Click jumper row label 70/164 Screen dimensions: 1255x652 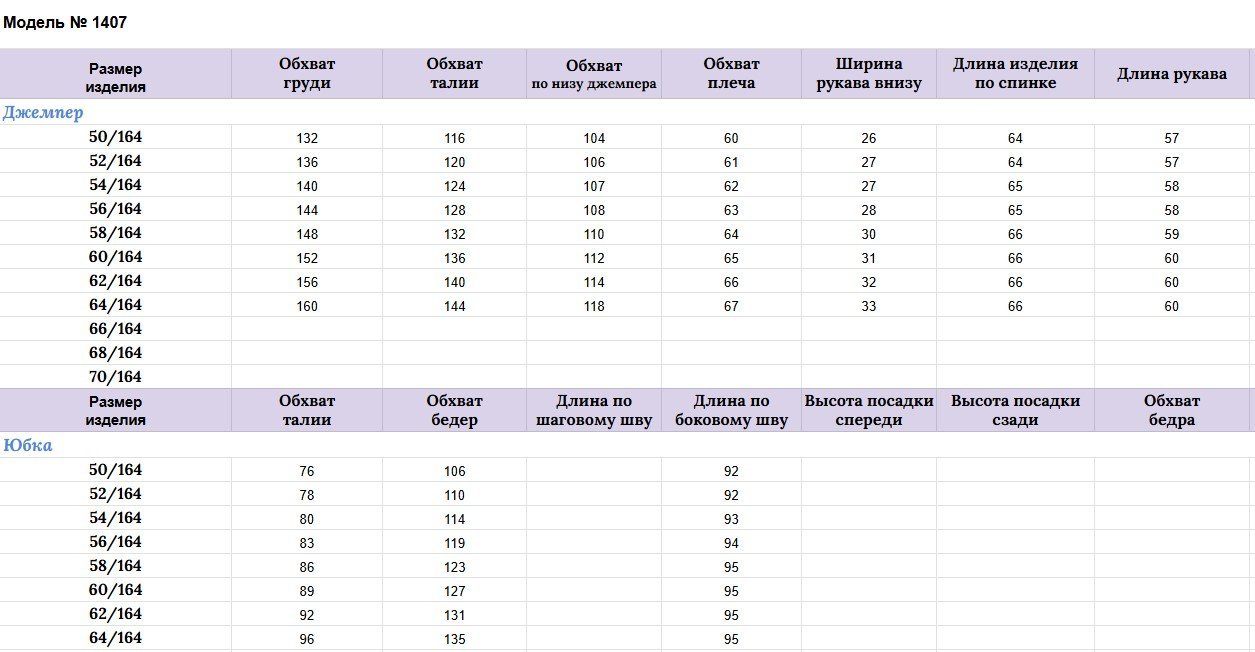point(116,377)
